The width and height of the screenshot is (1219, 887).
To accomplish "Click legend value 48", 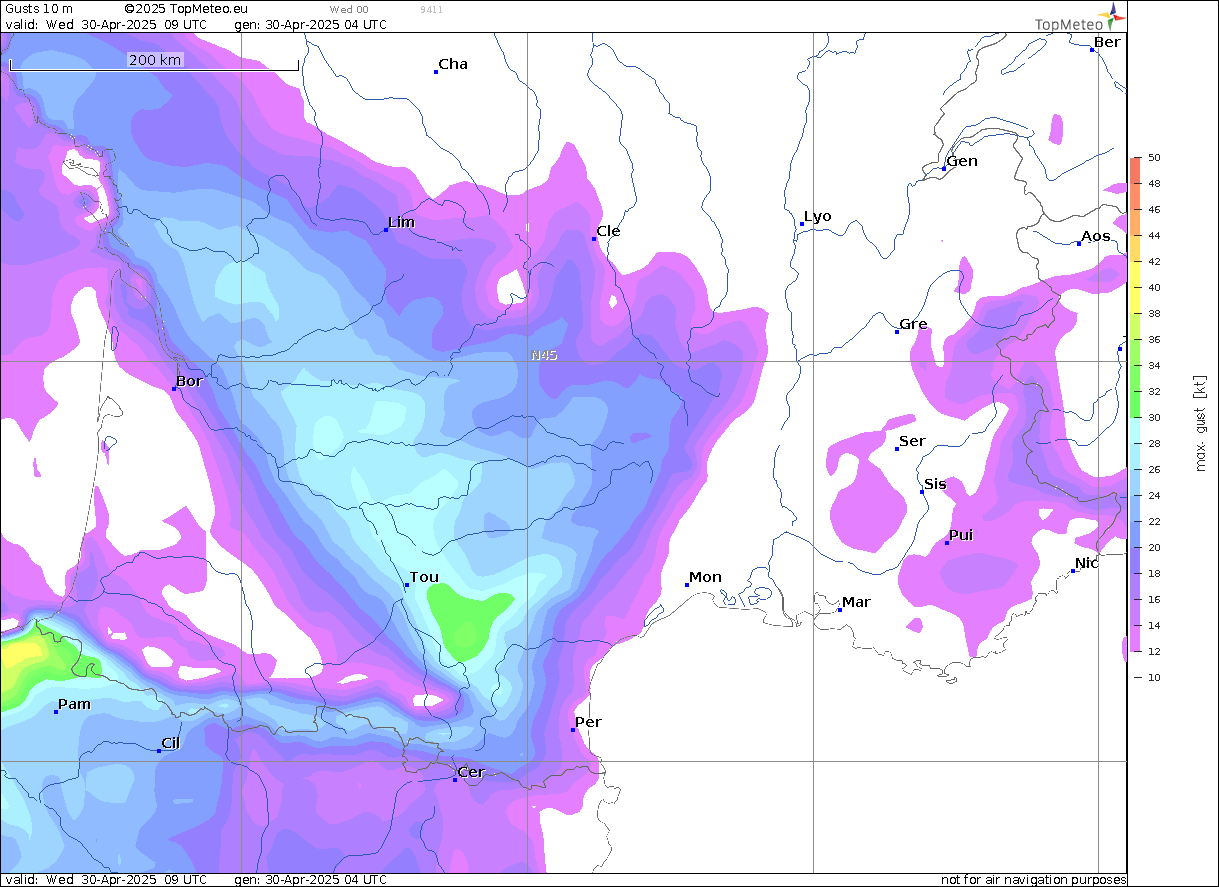I will pyautogui.click(x=1154, y=184).
